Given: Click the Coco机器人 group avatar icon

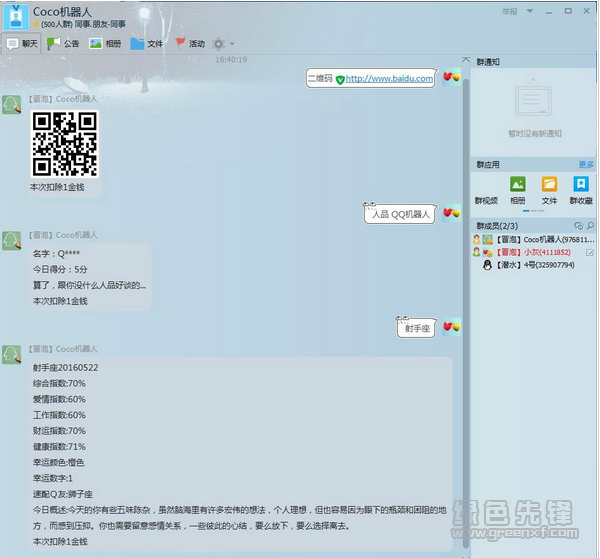Looking at the screenshot, I should tap(16, 17).
